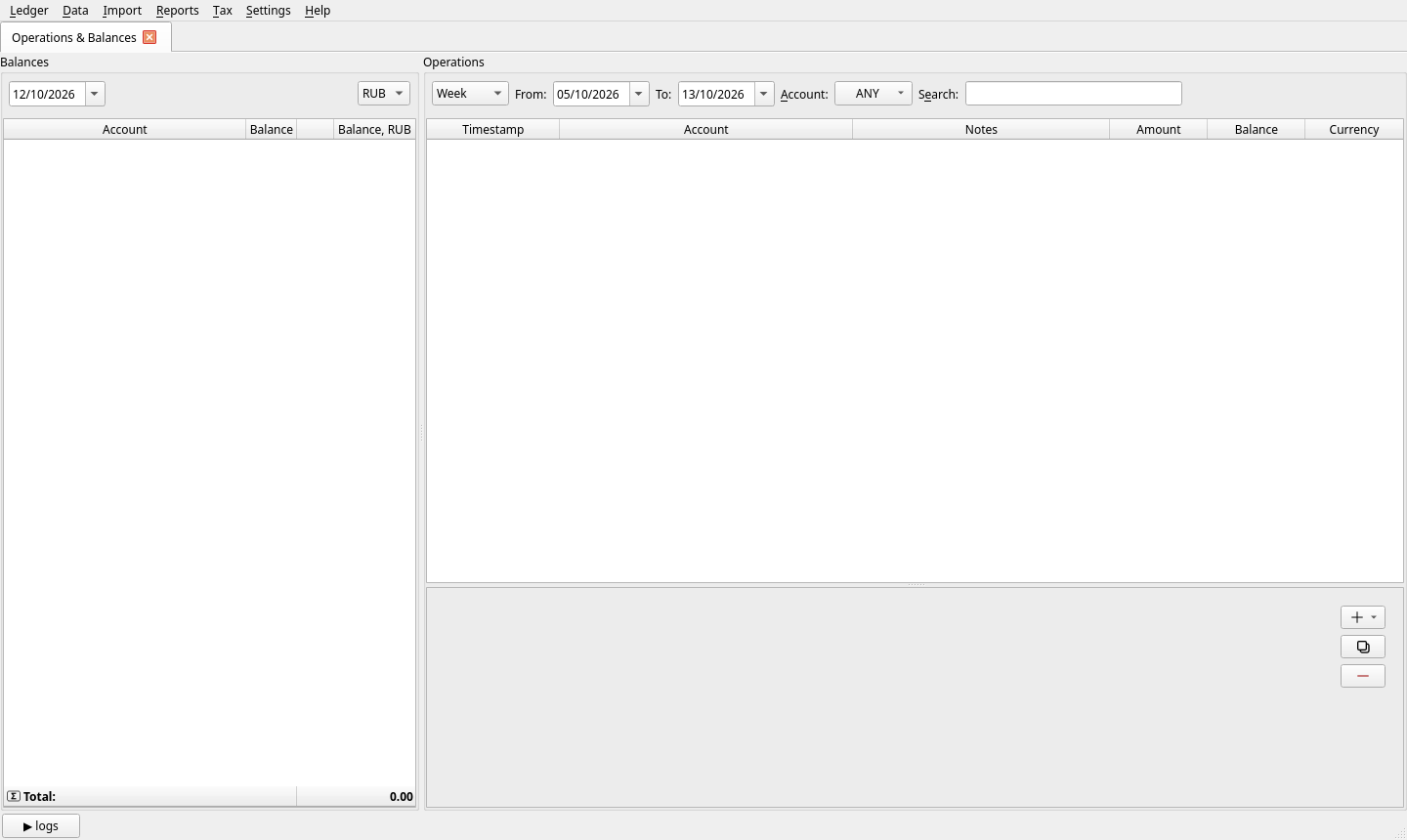Open the Week period dropdown
The image size is (1407, 840).
click(x=470, y=94)
